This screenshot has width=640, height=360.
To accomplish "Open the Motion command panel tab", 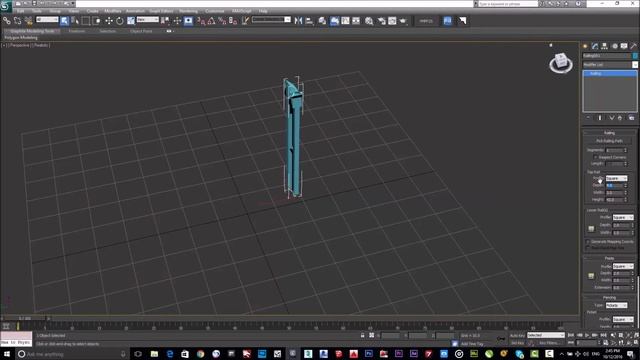I will 614,46.
